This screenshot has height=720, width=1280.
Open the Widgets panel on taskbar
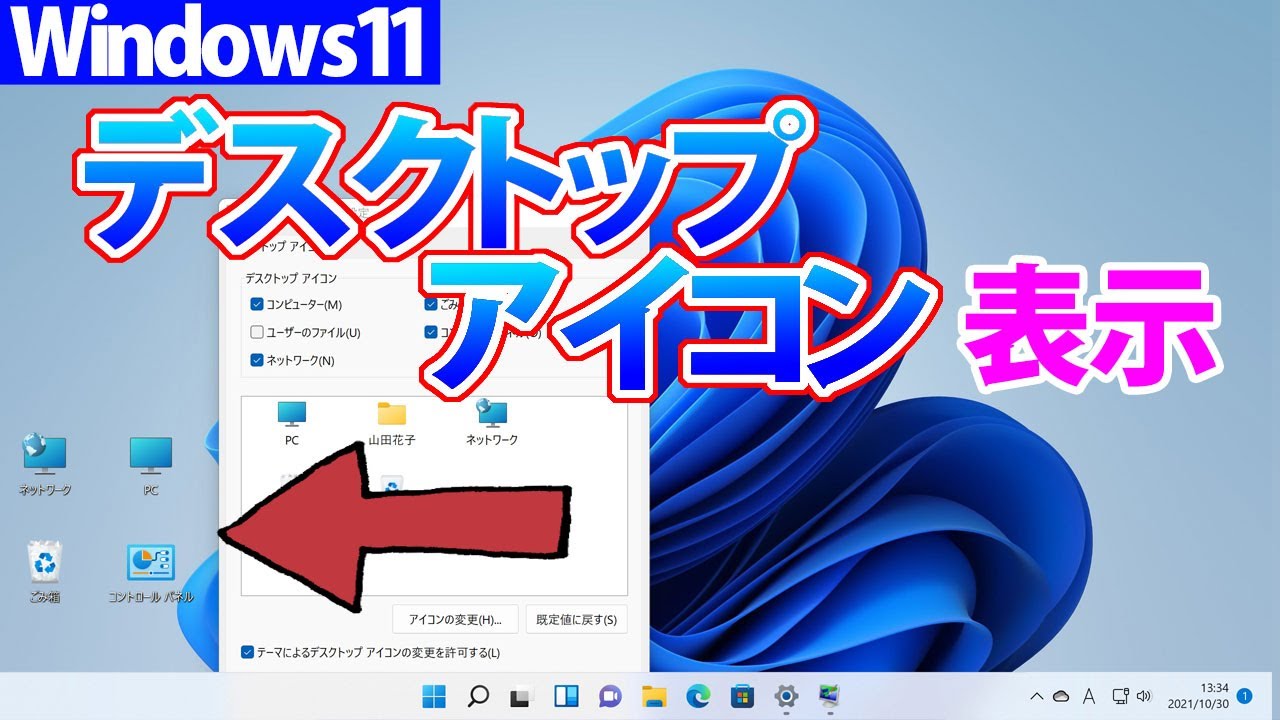tap(565, 696)
